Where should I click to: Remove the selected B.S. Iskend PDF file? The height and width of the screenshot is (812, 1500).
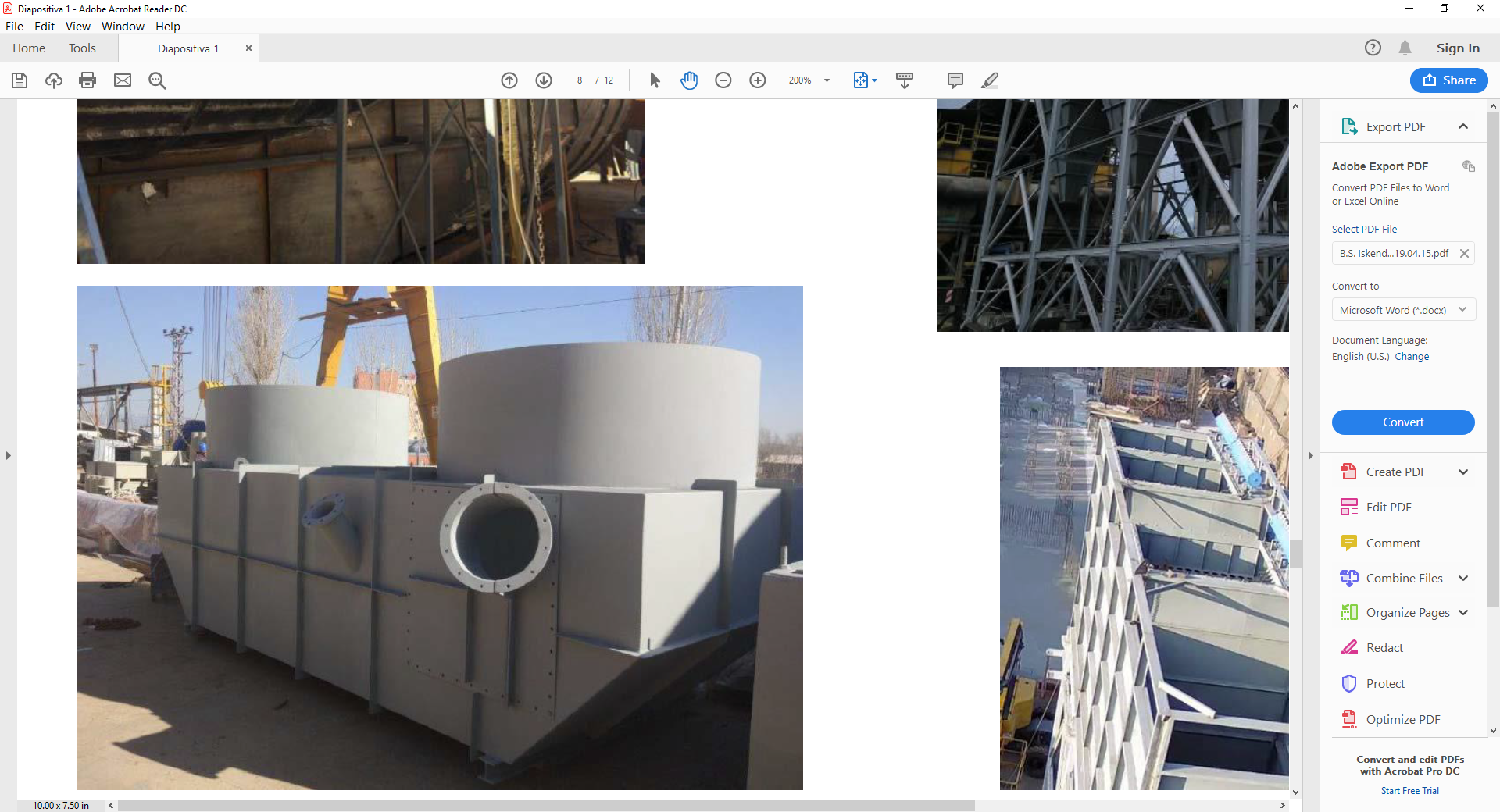[x=1464, y=253]
